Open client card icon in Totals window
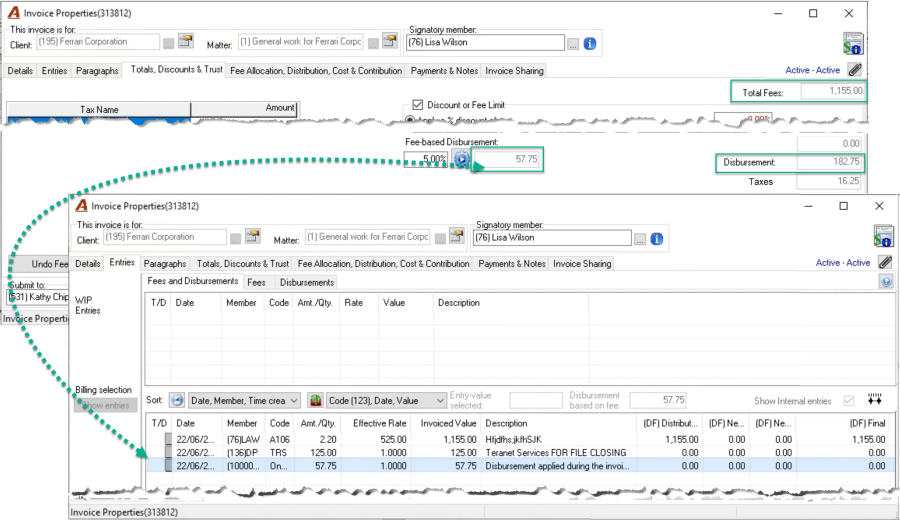This screenshot has height=520, width=900. pyautogui.click(x=185, y=41)
